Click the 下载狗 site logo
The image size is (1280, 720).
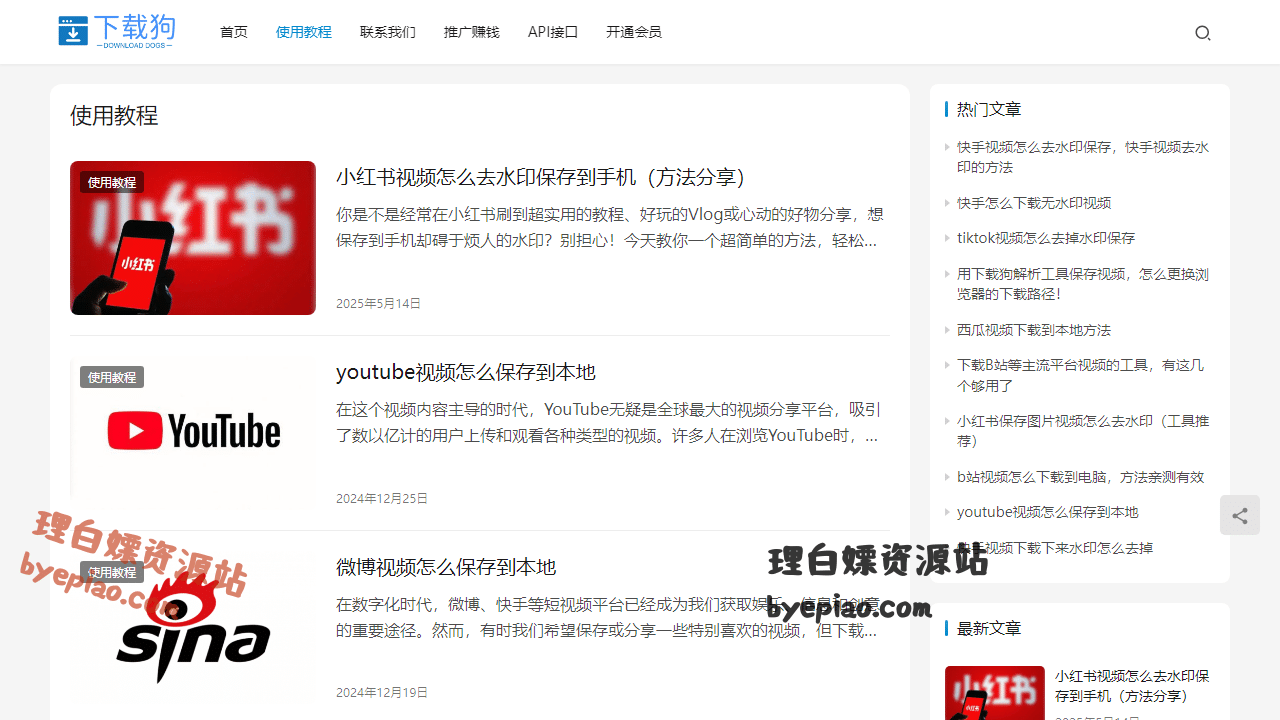(x=116, y=32)
